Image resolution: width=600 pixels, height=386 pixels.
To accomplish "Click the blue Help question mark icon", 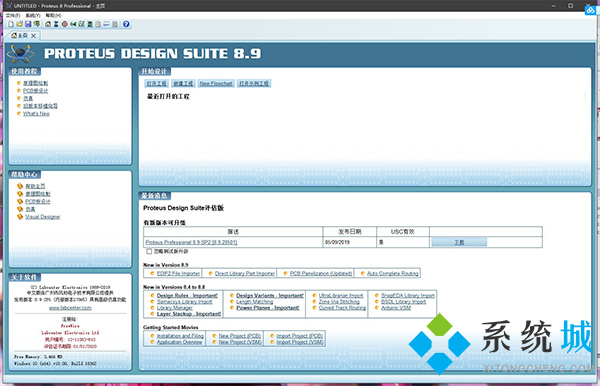I will [x=126, y=24].
